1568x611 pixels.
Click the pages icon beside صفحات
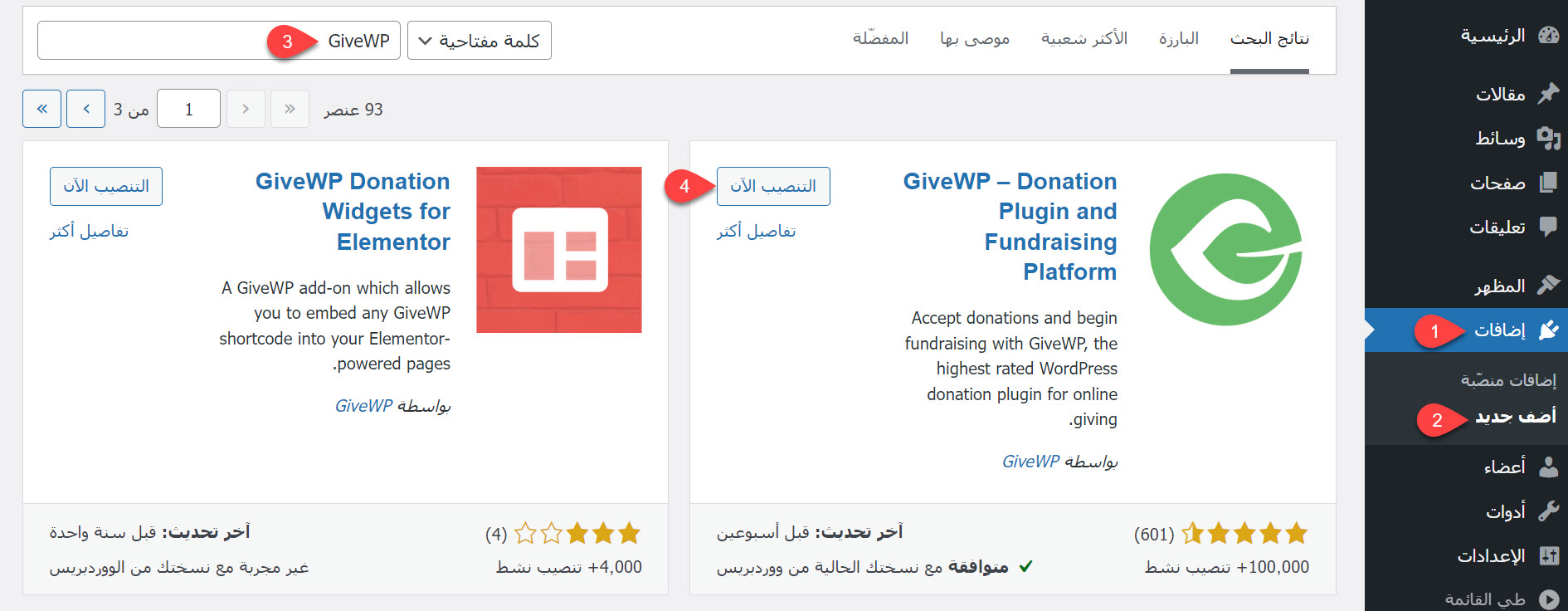(x=1548, y=183)
